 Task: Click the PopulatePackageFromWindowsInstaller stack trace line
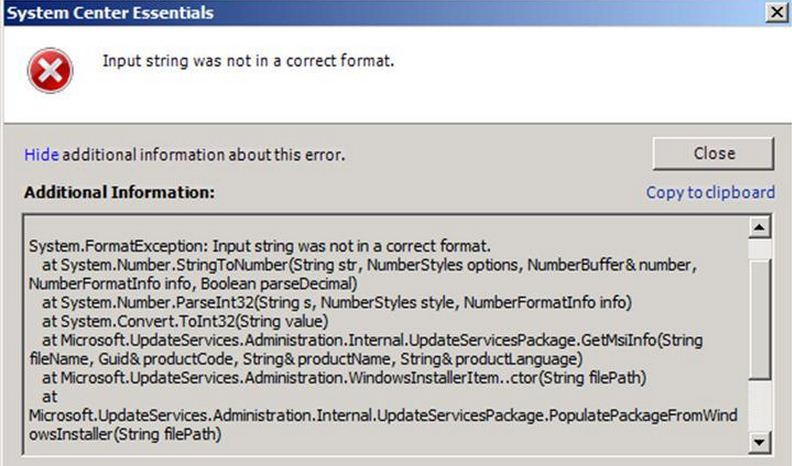click(360, 415)
